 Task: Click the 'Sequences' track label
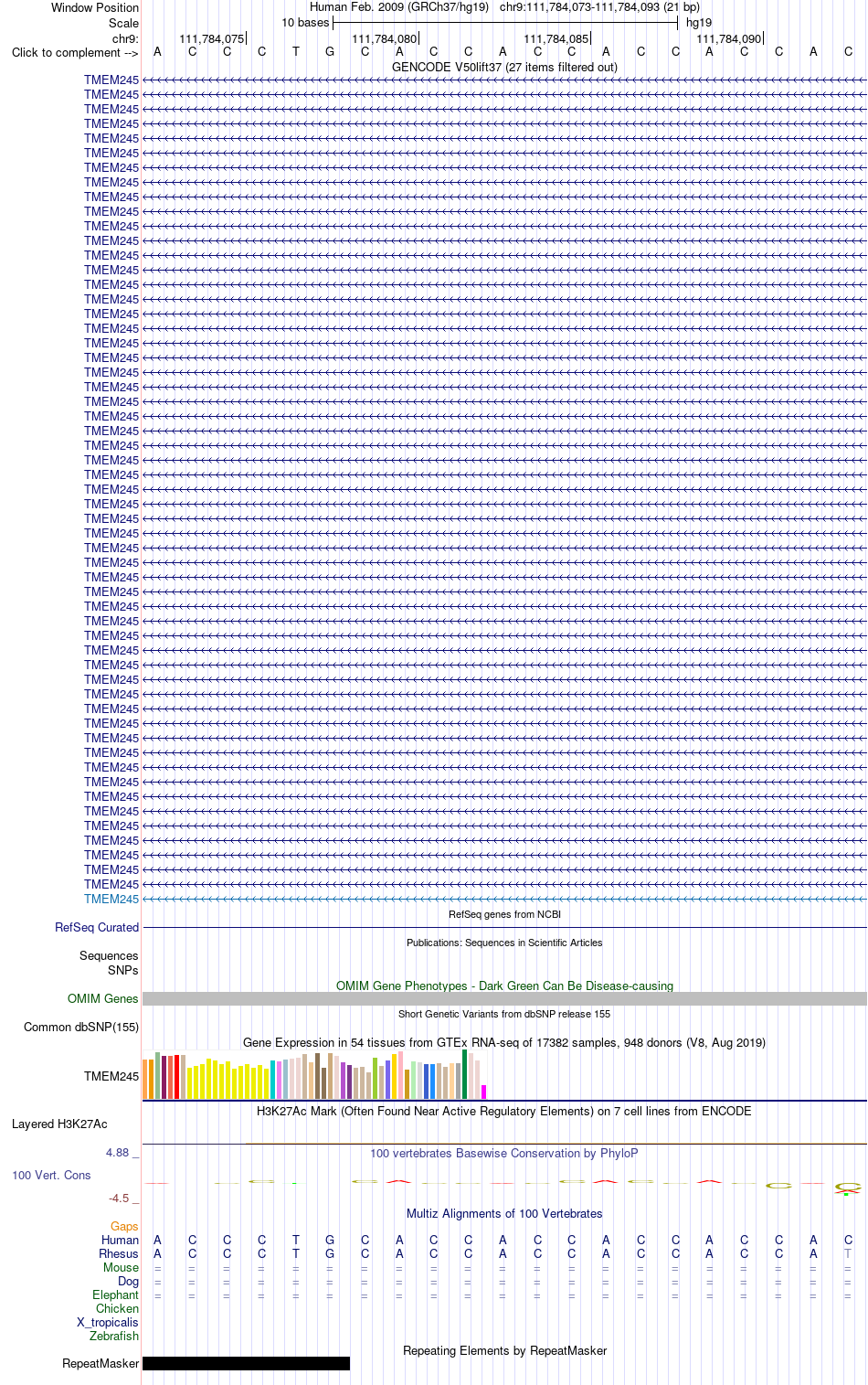point(109,955)
